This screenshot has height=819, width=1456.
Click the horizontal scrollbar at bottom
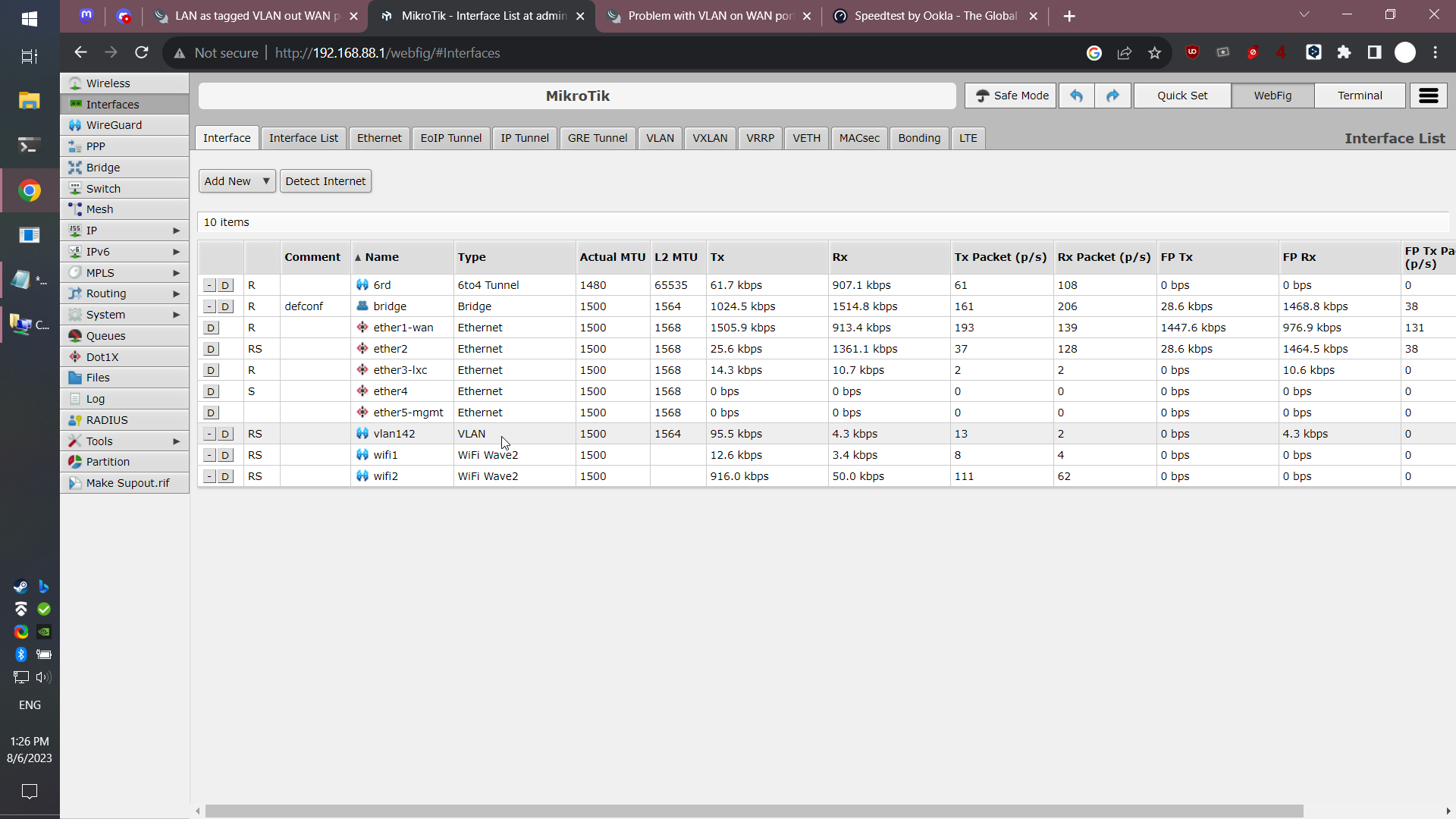754,811
